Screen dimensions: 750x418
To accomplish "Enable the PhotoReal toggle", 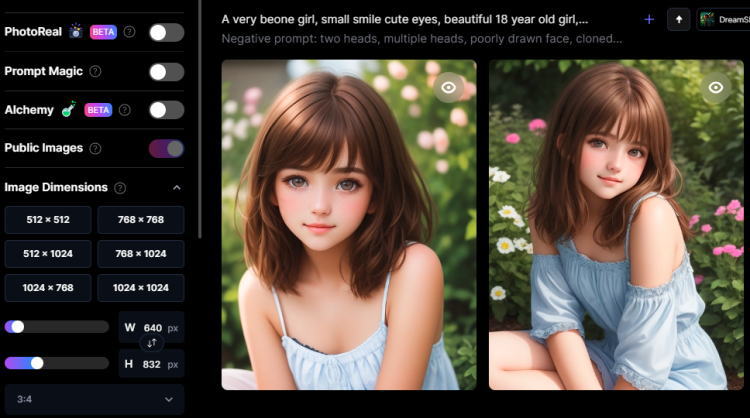I will coord(166,33).
